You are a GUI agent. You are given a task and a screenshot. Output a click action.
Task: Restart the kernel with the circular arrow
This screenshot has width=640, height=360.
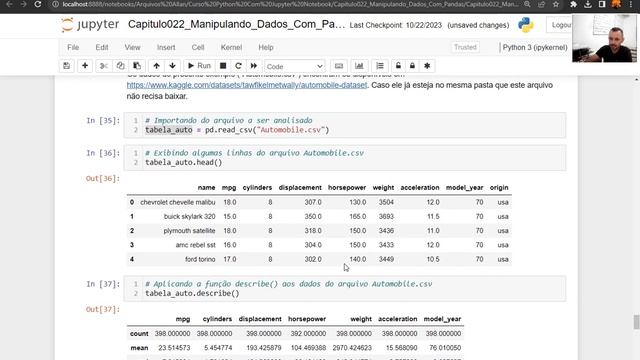[x=238, y=66]
